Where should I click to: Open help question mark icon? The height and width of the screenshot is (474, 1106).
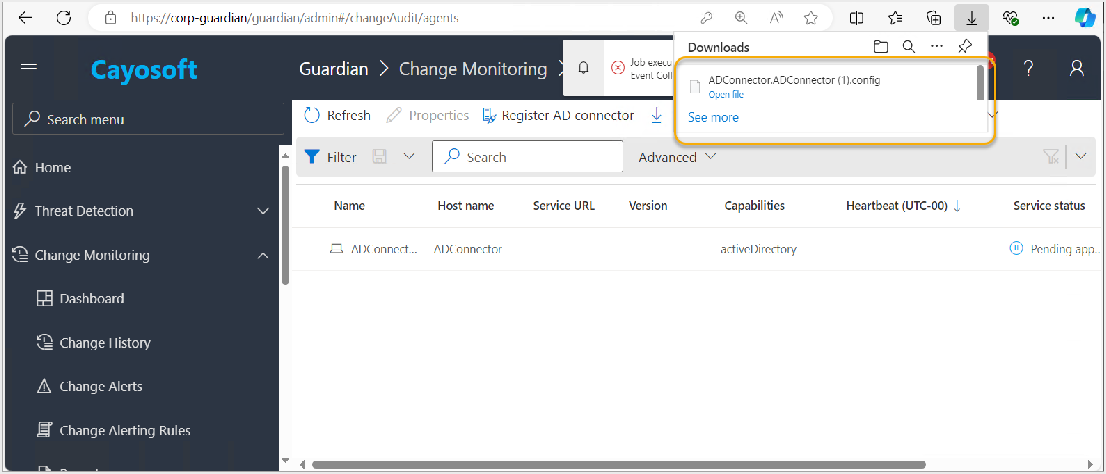point(1029,68)
